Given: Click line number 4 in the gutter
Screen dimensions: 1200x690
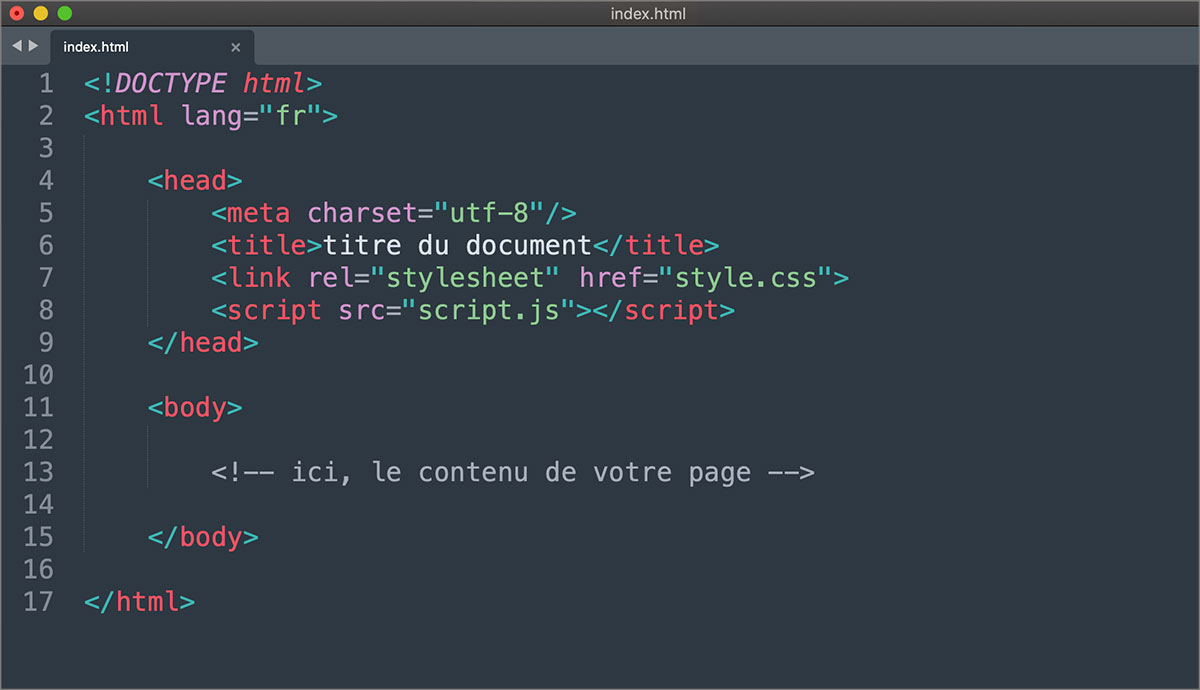Looking at the screenshot, I should pyautogui.click(x=45, y=180).
